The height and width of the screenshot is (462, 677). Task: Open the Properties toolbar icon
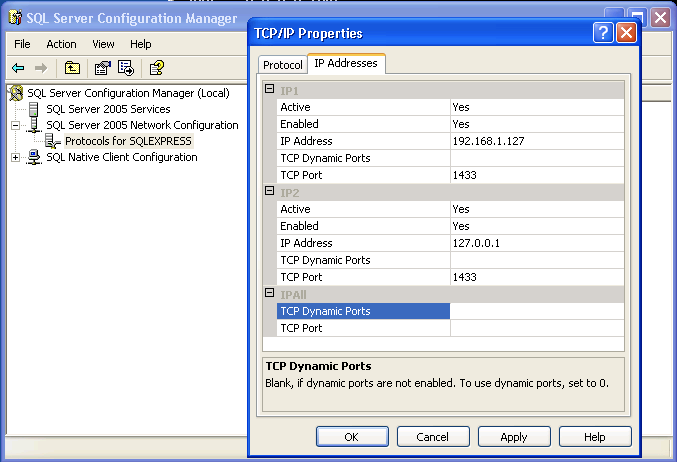(103, 68)
